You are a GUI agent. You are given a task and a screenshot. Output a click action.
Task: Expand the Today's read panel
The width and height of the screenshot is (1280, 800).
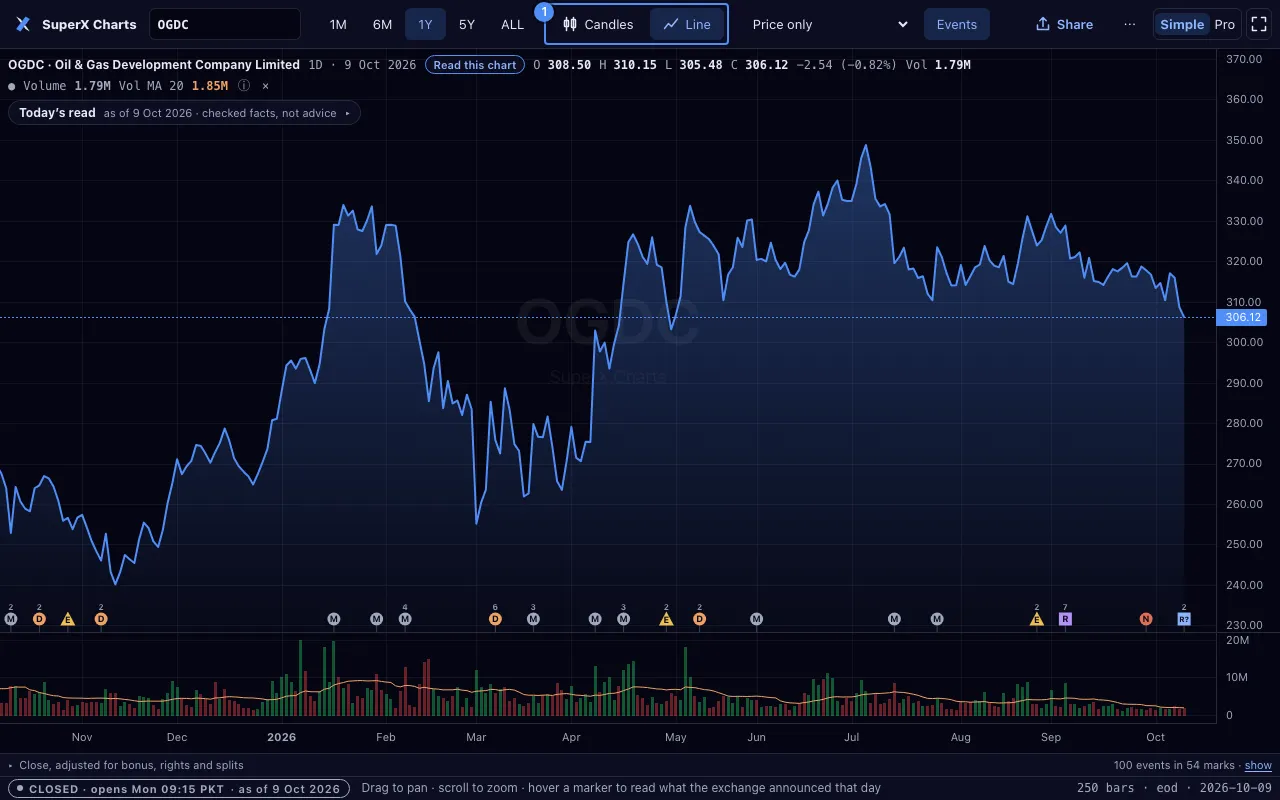coord(184,113)
